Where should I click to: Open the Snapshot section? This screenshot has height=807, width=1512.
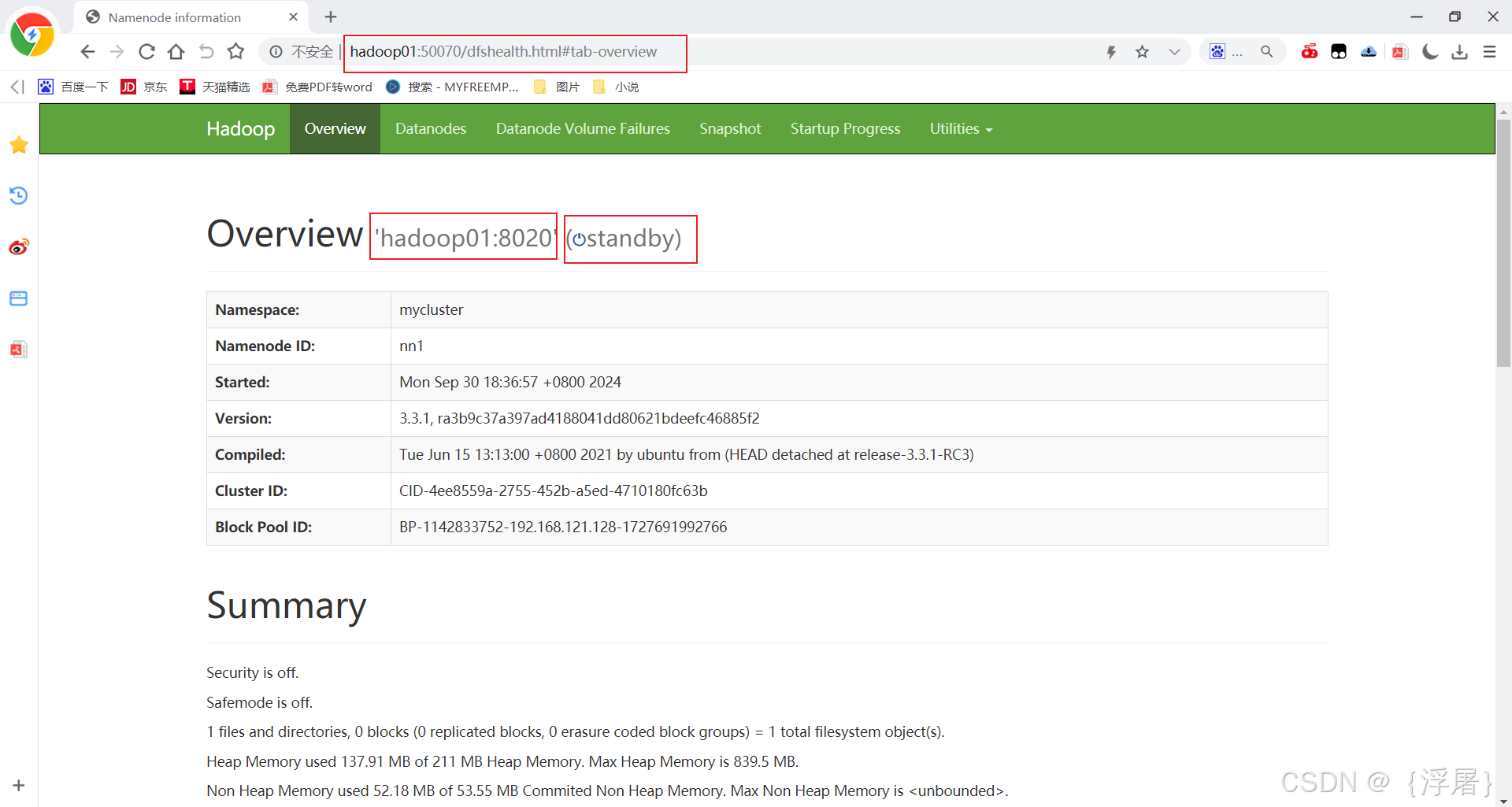tap(730, 128)
